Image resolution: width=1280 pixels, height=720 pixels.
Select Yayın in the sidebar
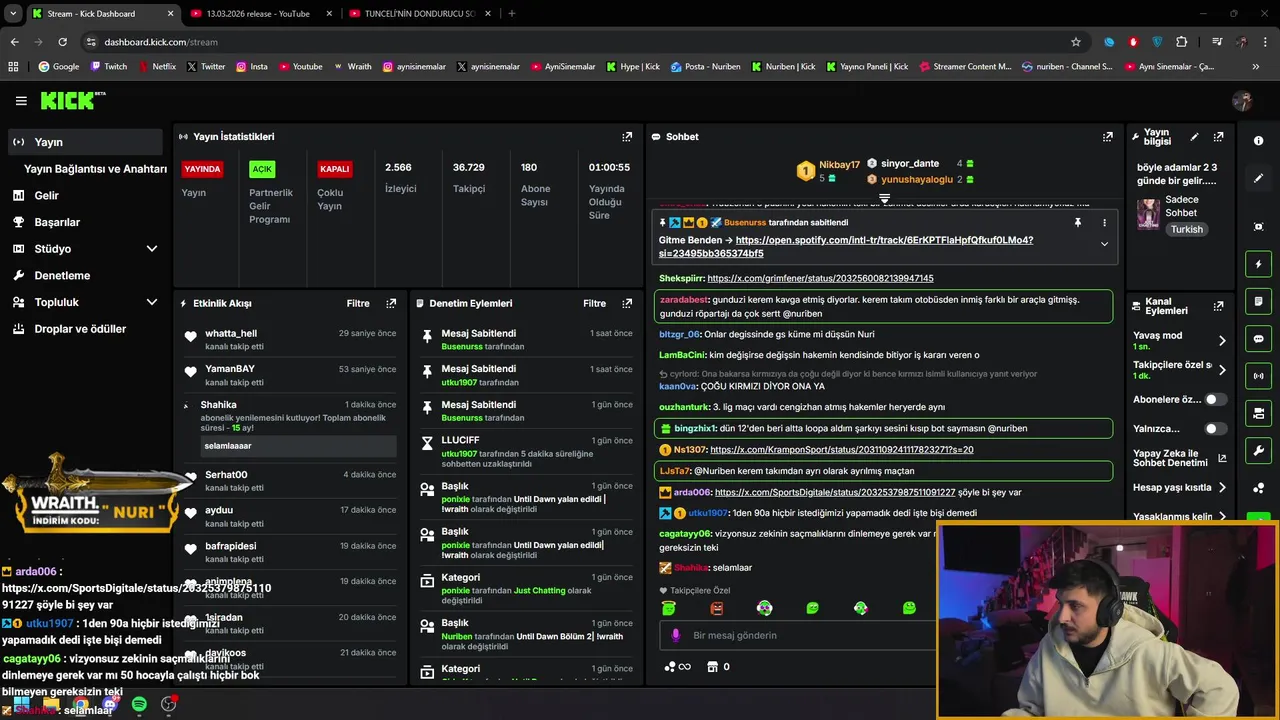coord(85,142)
